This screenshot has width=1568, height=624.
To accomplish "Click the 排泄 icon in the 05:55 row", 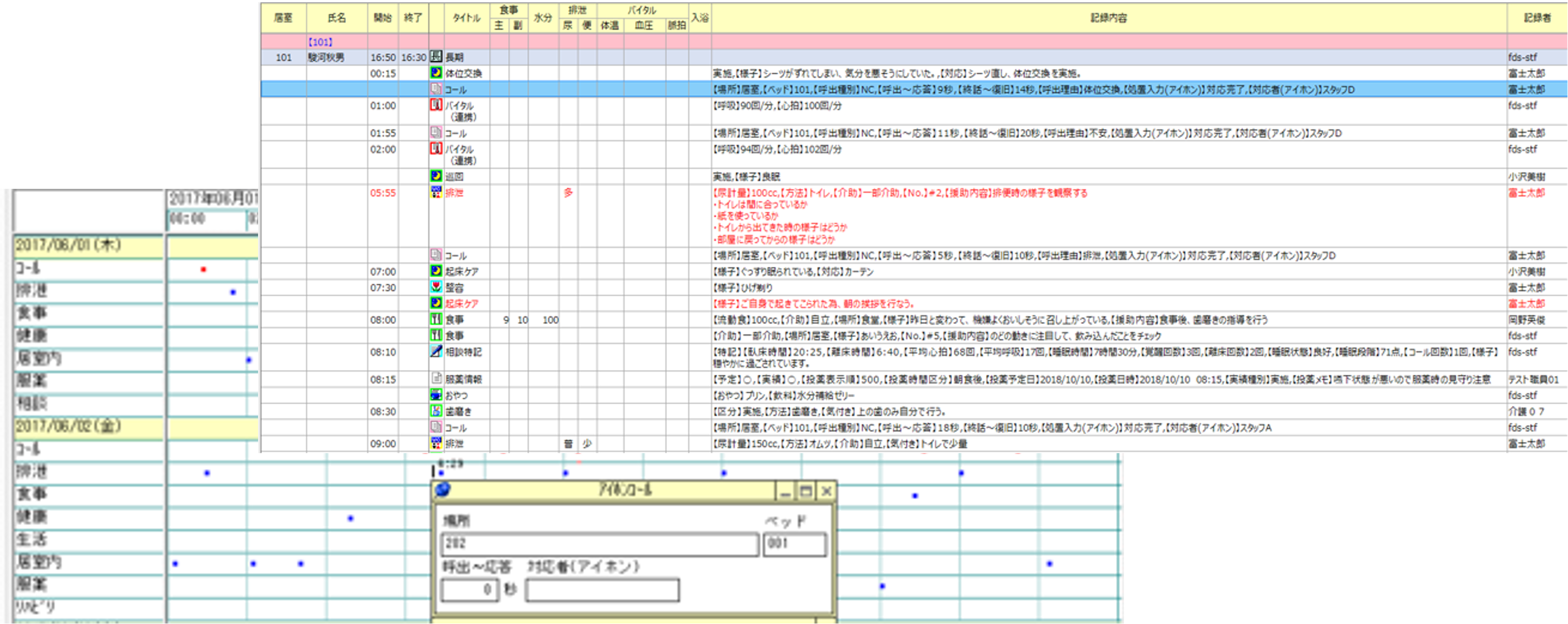I will tap(436, 192).
